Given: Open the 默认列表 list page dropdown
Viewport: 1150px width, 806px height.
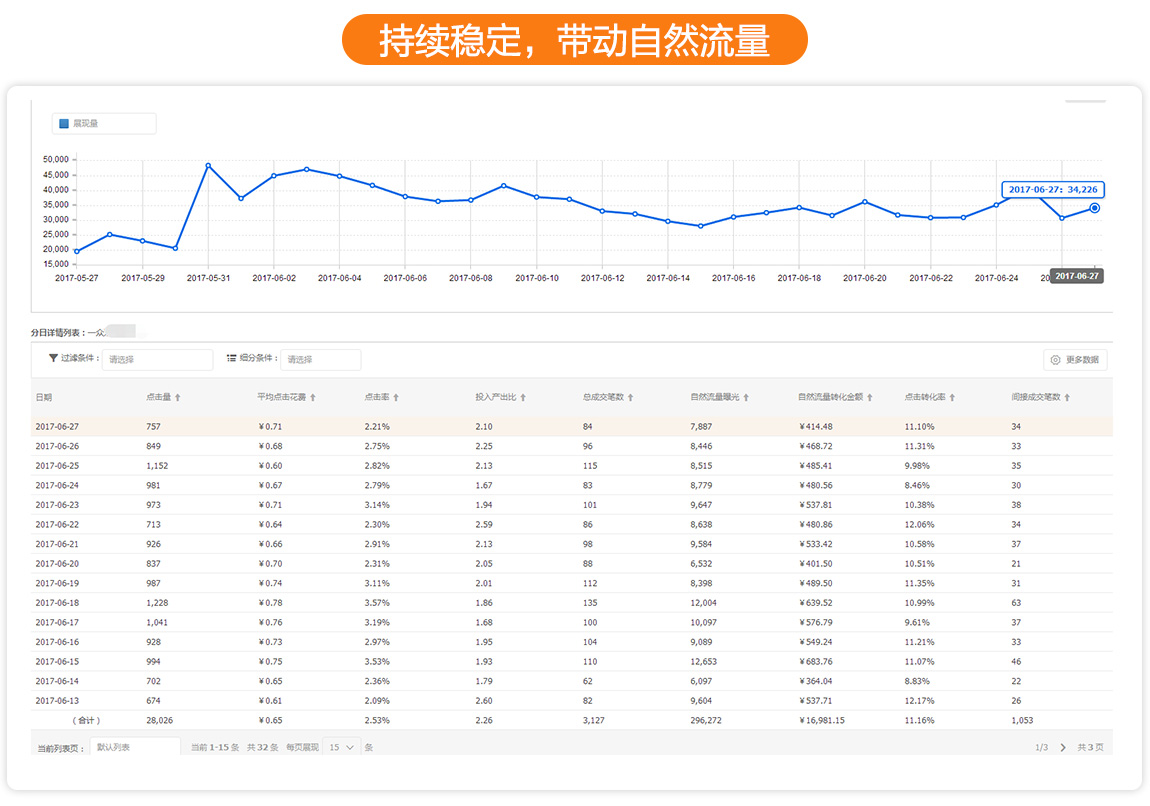Looking at the screenshot, I should tap(135, 747).
